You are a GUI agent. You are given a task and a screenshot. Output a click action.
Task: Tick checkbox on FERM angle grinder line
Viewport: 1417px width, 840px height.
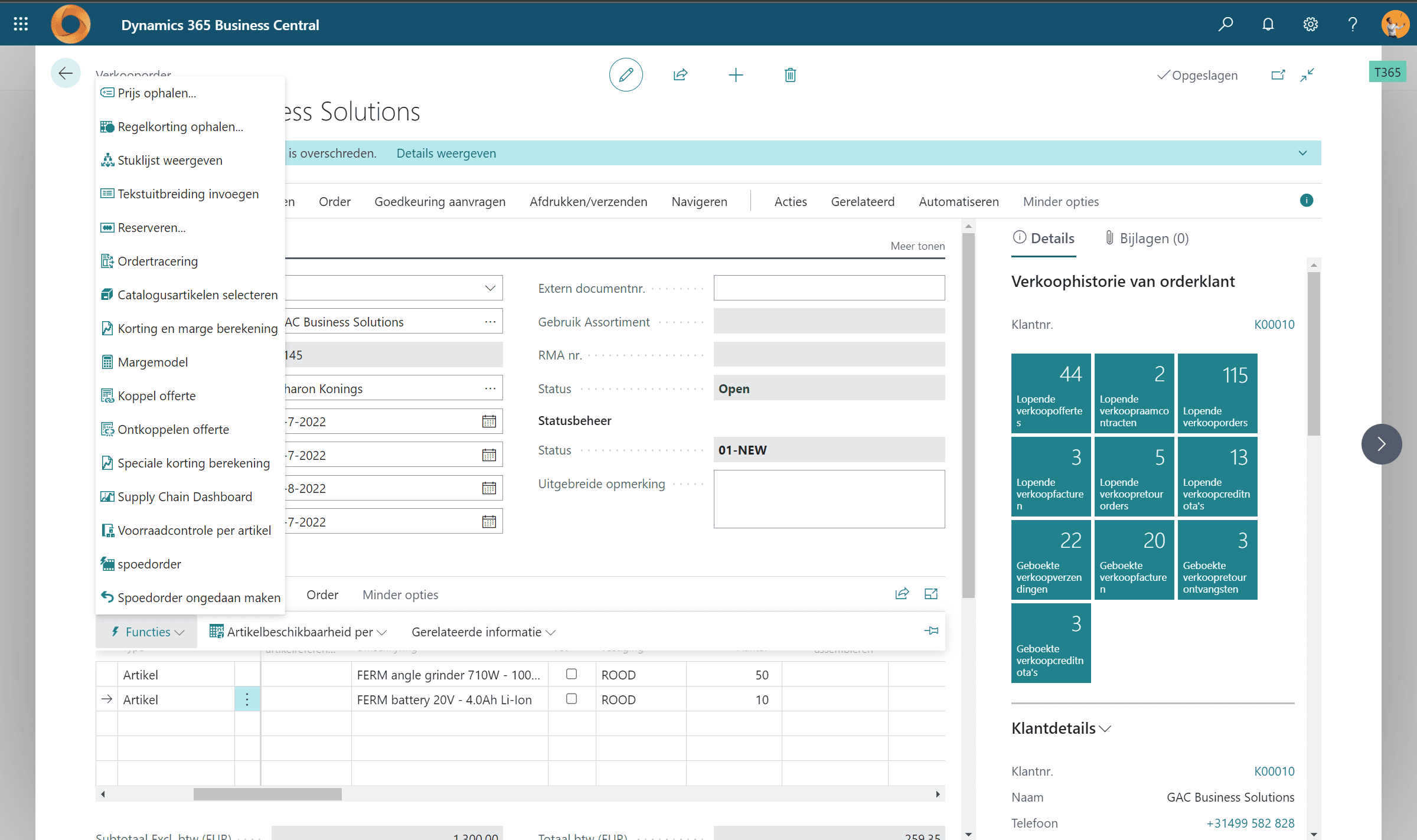click(x=571, y=674)
